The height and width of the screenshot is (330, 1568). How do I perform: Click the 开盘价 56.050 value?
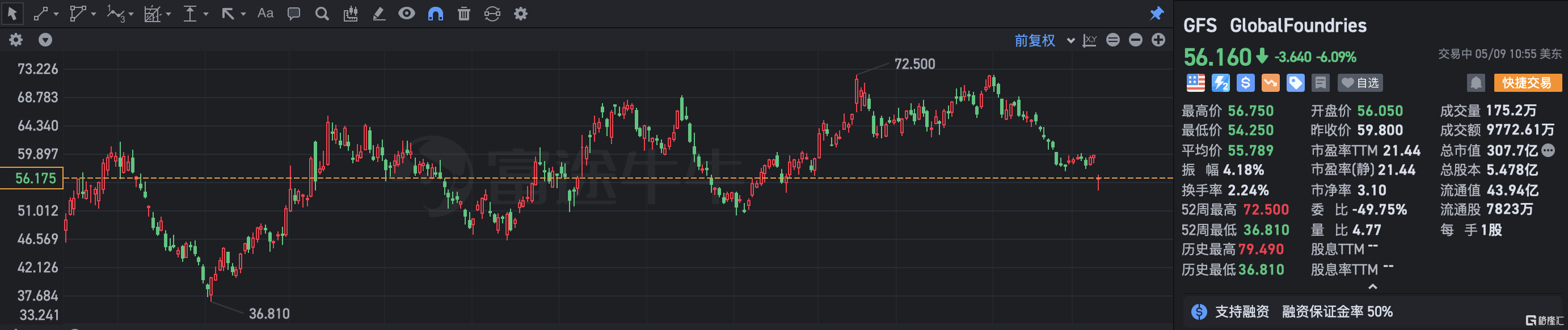[1380, 111]
